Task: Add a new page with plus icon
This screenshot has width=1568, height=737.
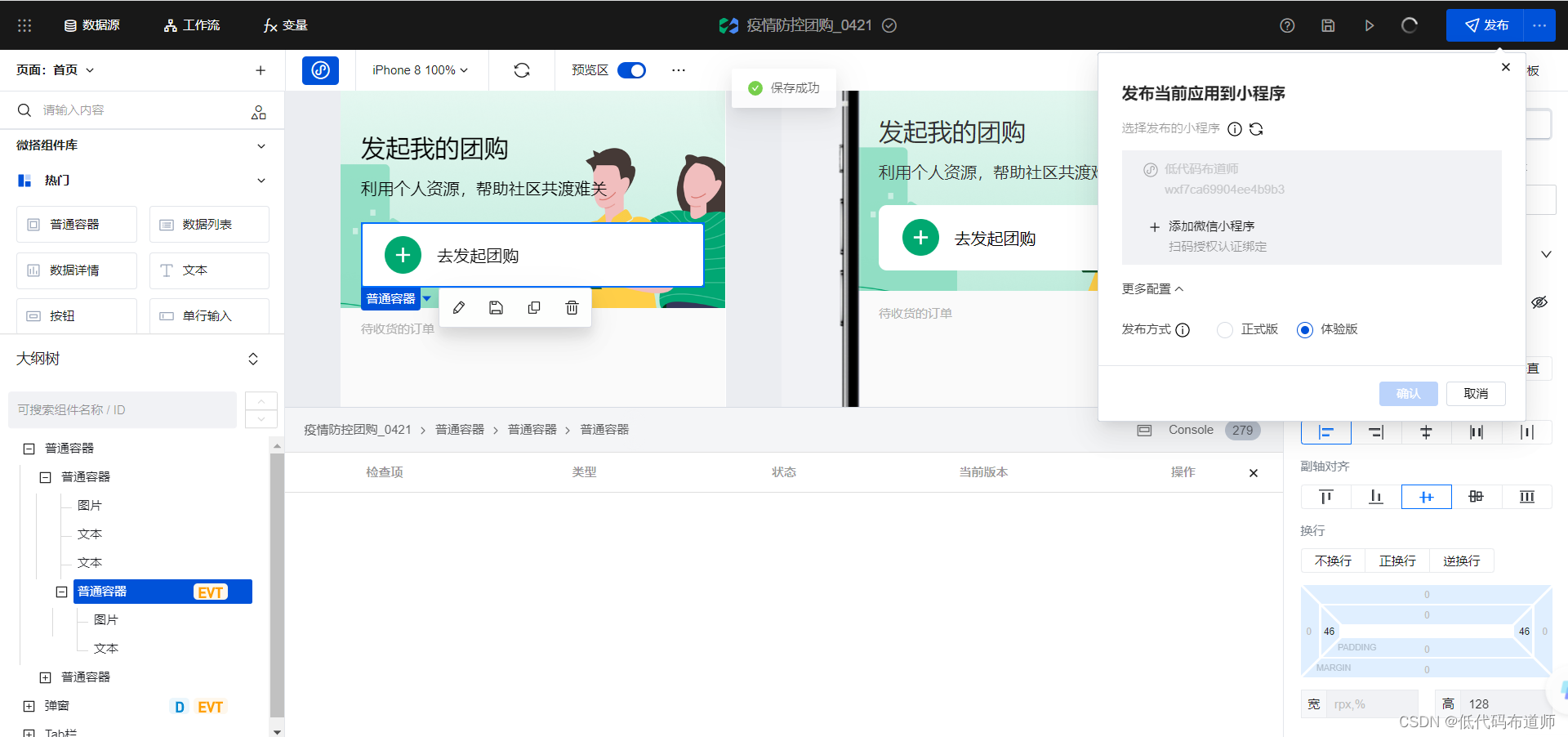Action: click(x=261, y=70)
